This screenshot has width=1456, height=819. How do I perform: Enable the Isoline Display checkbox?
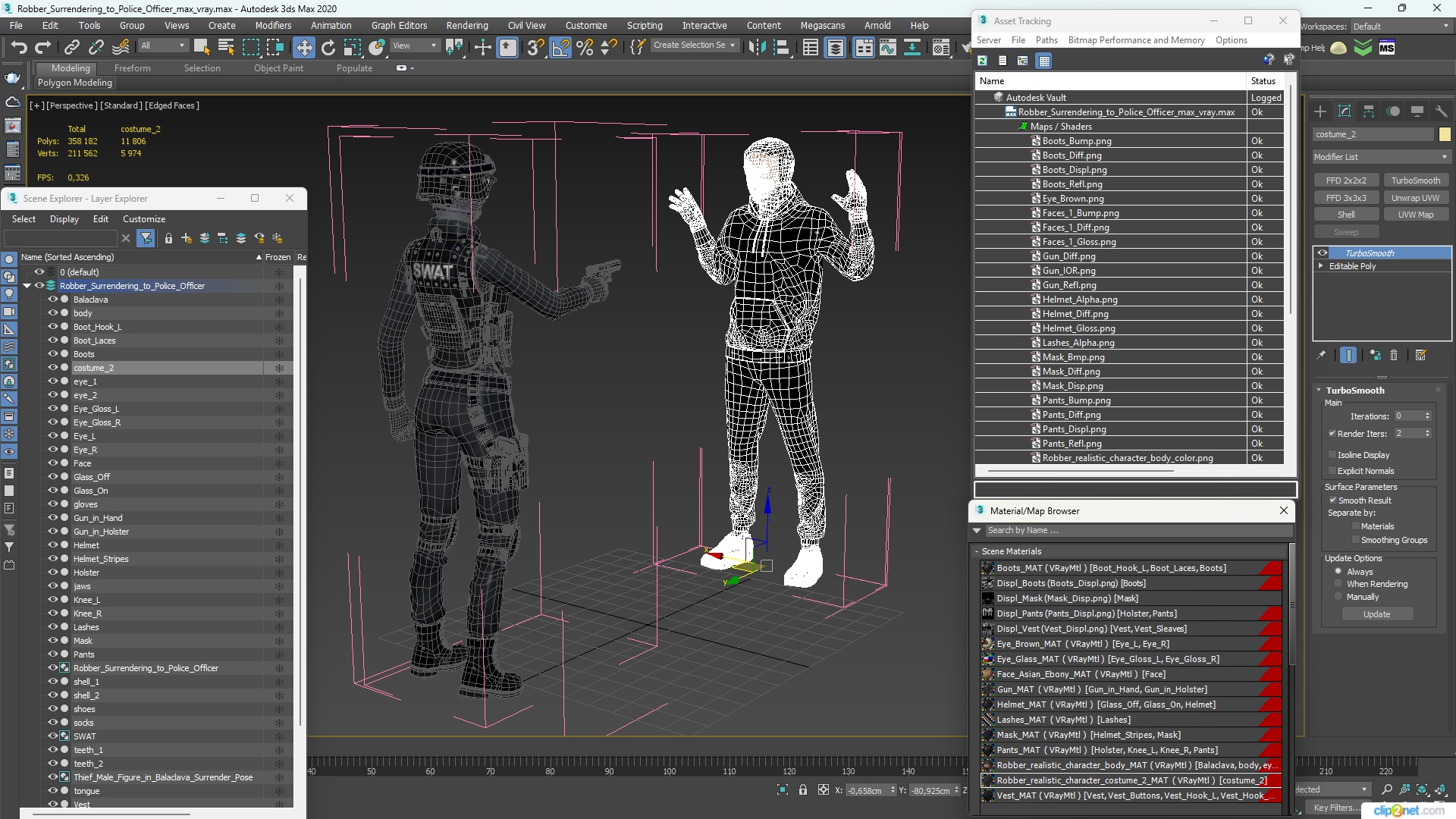pyautogui.click(x=1332, y=455)
